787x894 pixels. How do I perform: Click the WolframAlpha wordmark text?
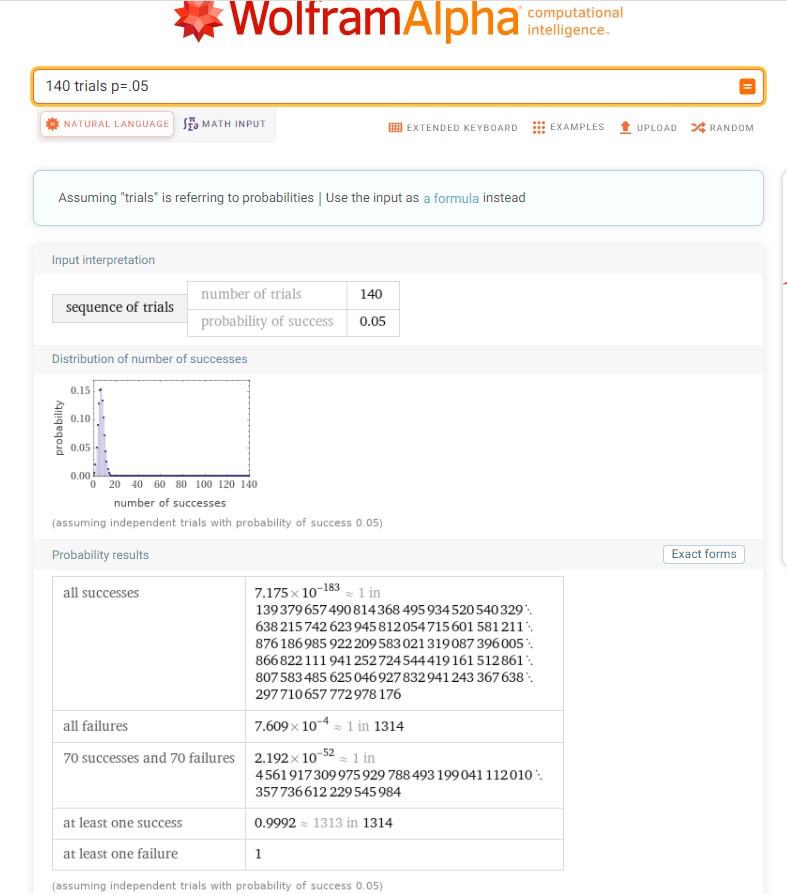tap(374, 20)
